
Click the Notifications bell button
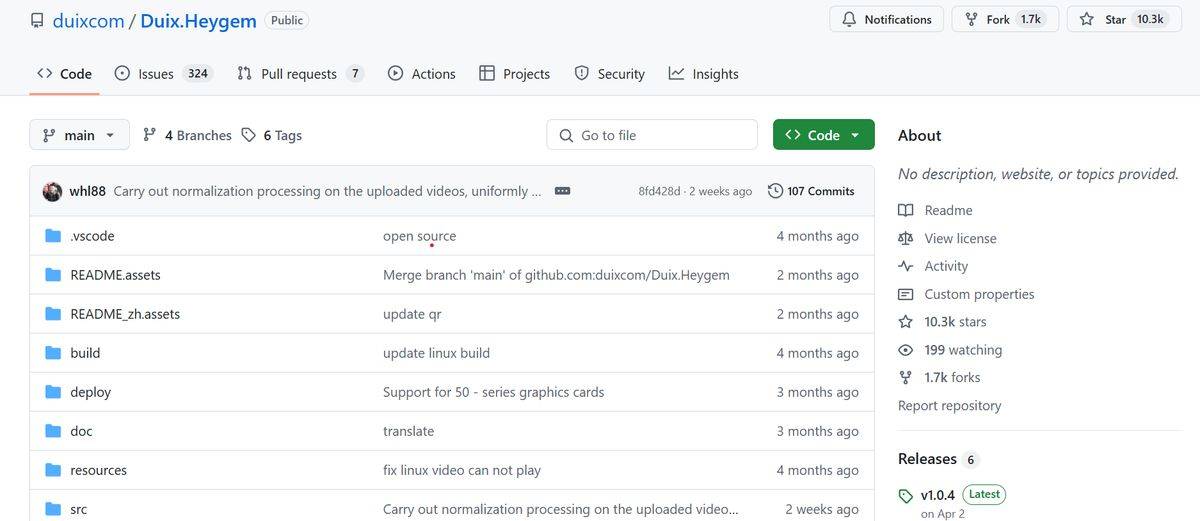886,19
